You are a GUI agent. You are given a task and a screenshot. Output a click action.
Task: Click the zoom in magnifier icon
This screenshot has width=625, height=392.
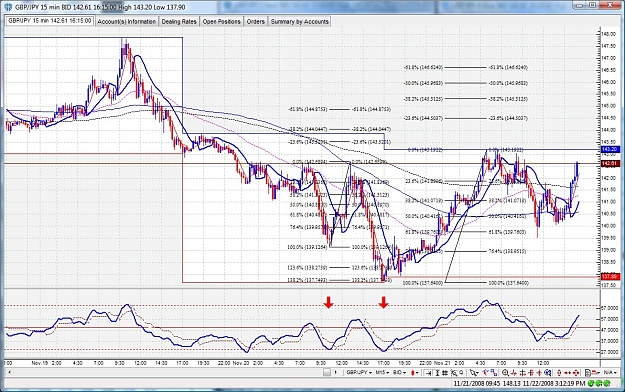tap(505, 373)
